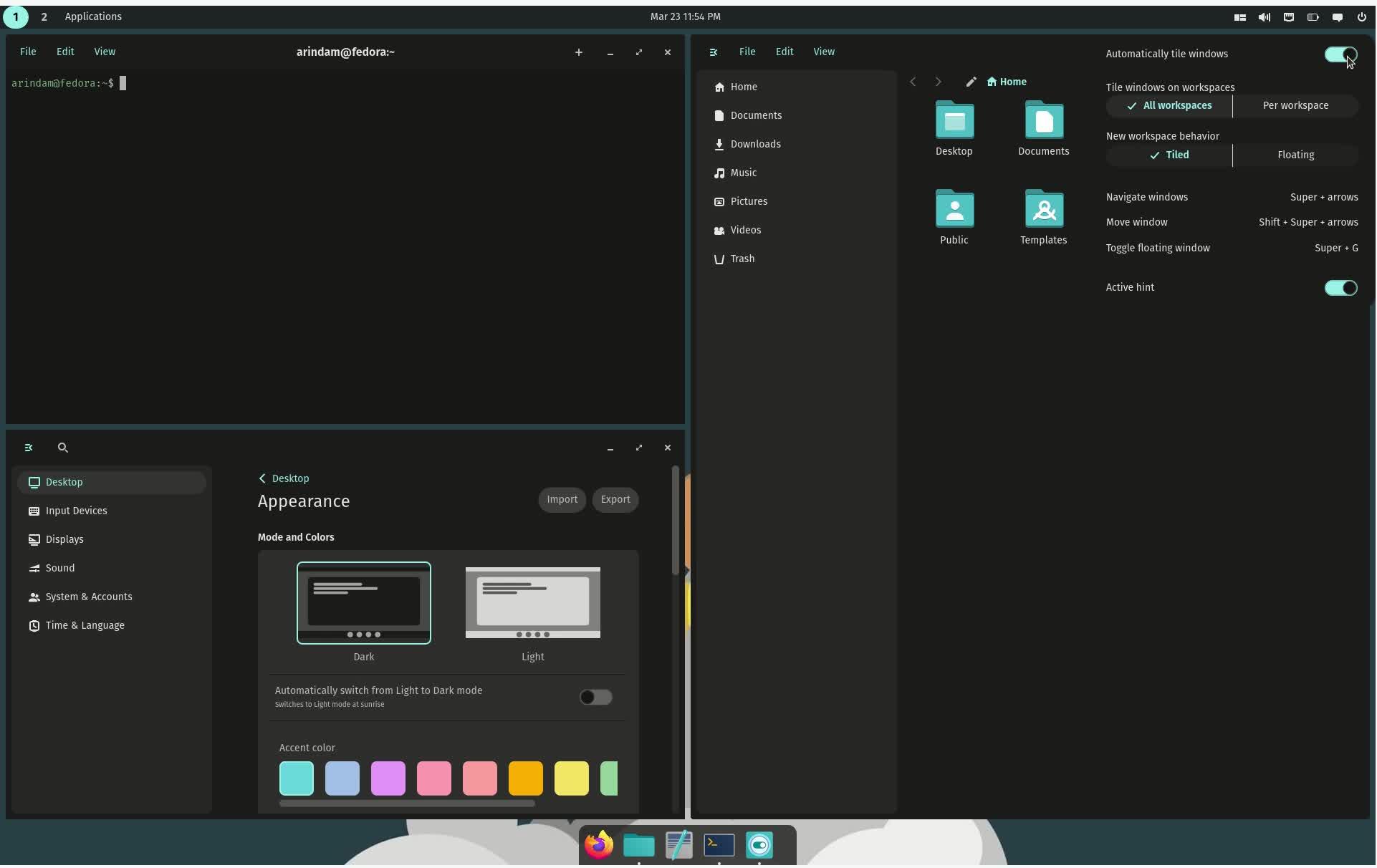The width and height of the screenshot is (1377, 868).
Task: Open the terminal's Edit menu
Action: coord(65,52)
